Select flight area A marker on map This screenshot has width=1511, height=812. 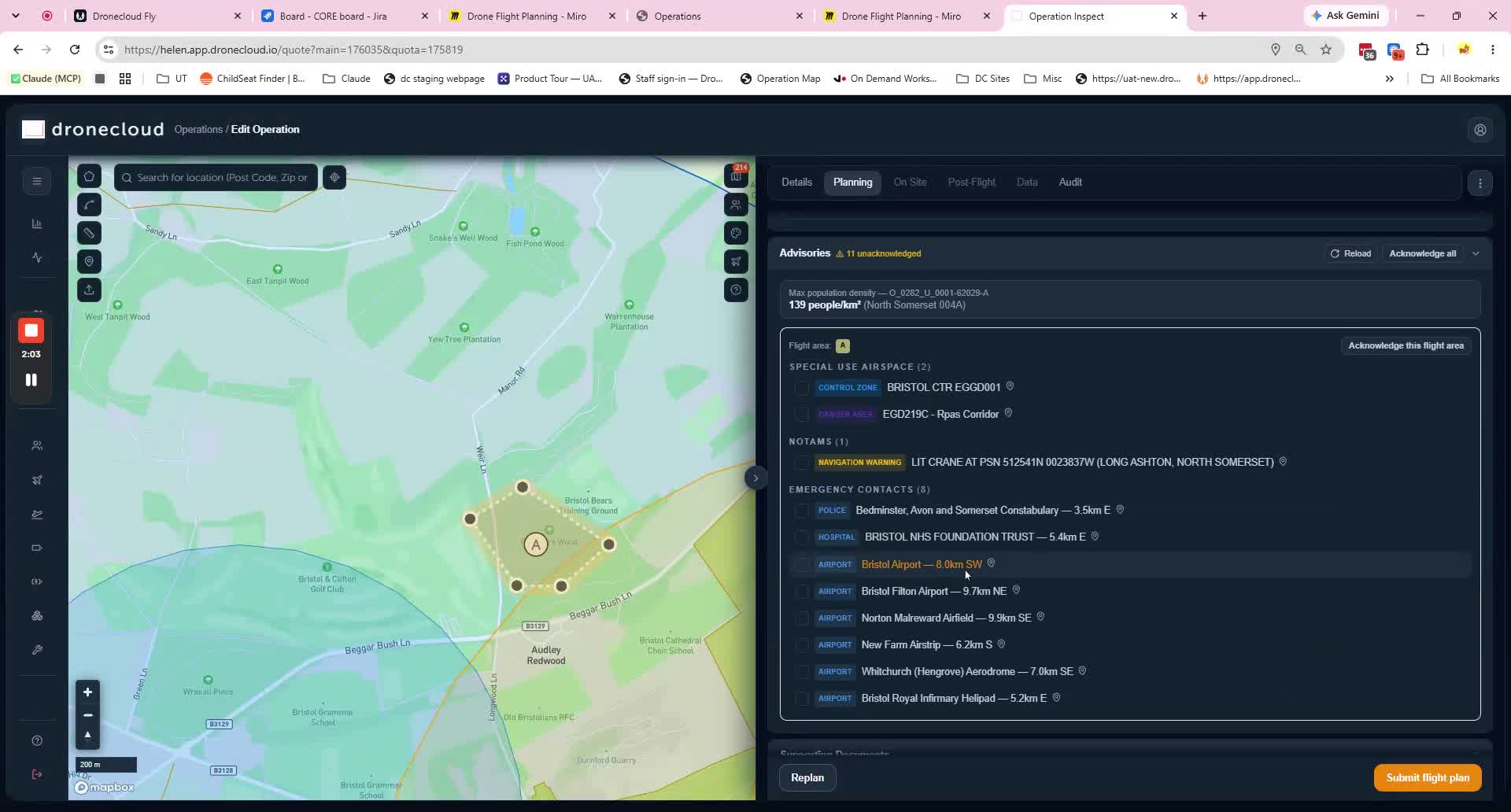click(x=536, y=544)
